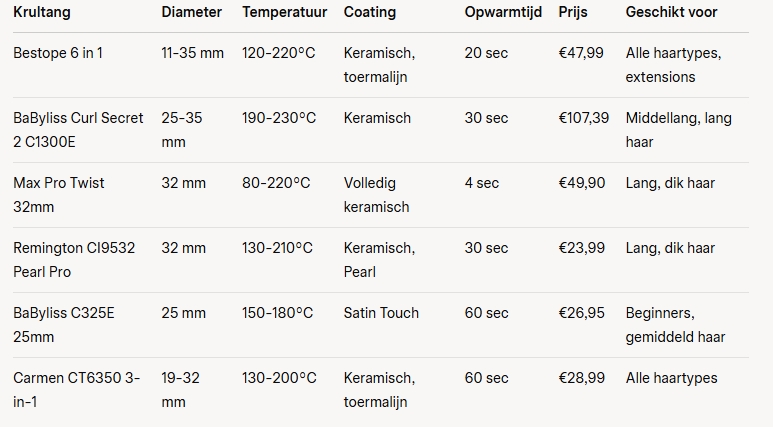Click the Beginners, gemiddeld haar cell
773x427 pixels.
[675, 325]
